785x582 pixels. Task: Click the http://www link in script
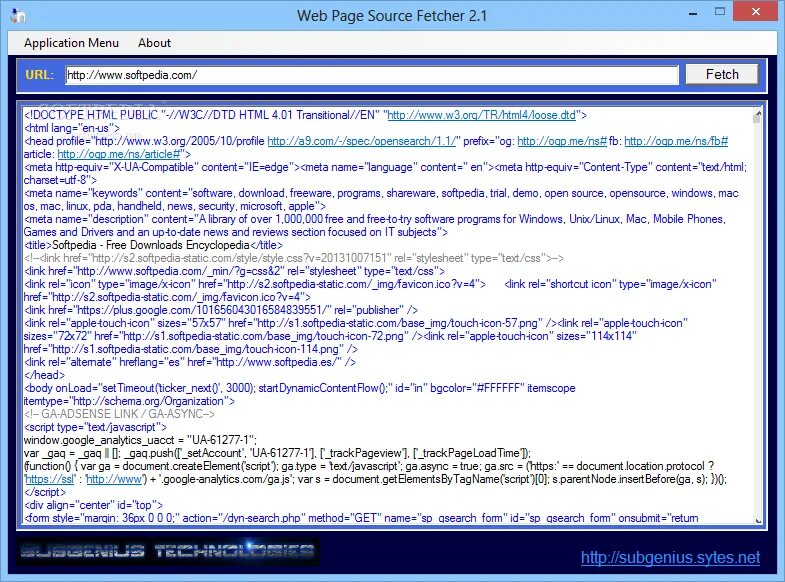tap(114, 479)
